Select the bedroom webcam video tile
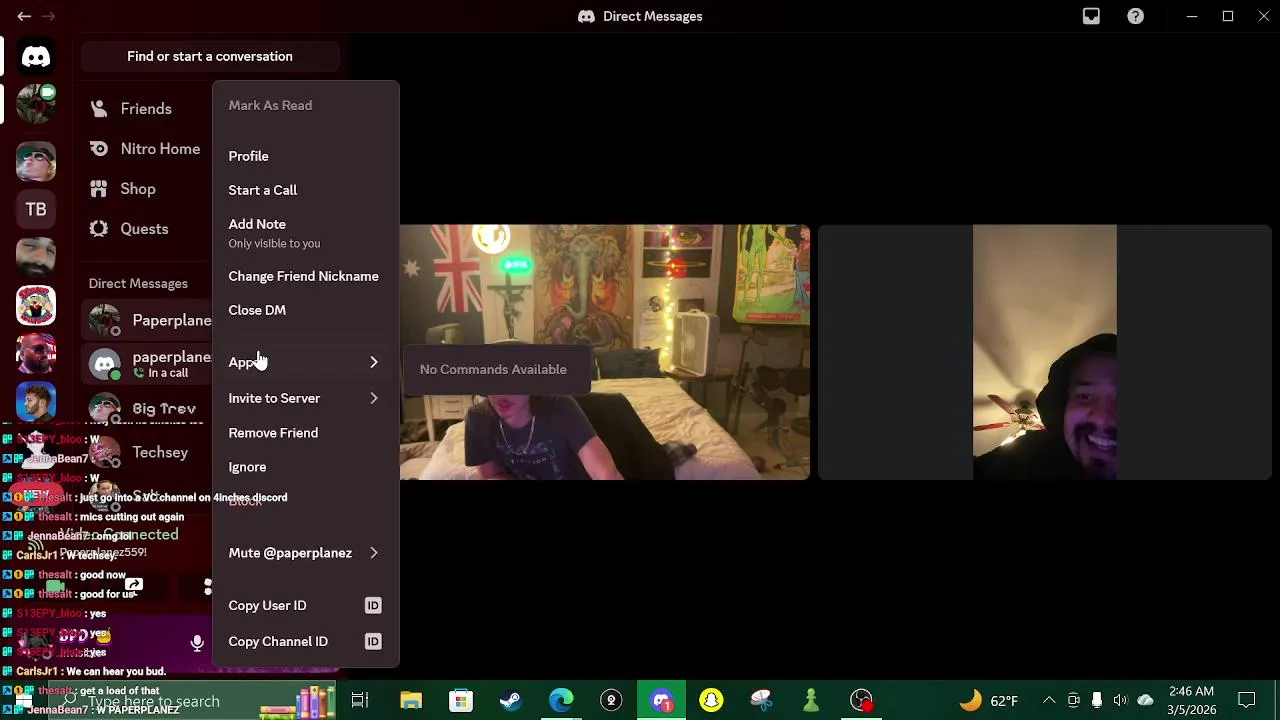Screen dimensions: 1280x720 [x=605, y=352]
